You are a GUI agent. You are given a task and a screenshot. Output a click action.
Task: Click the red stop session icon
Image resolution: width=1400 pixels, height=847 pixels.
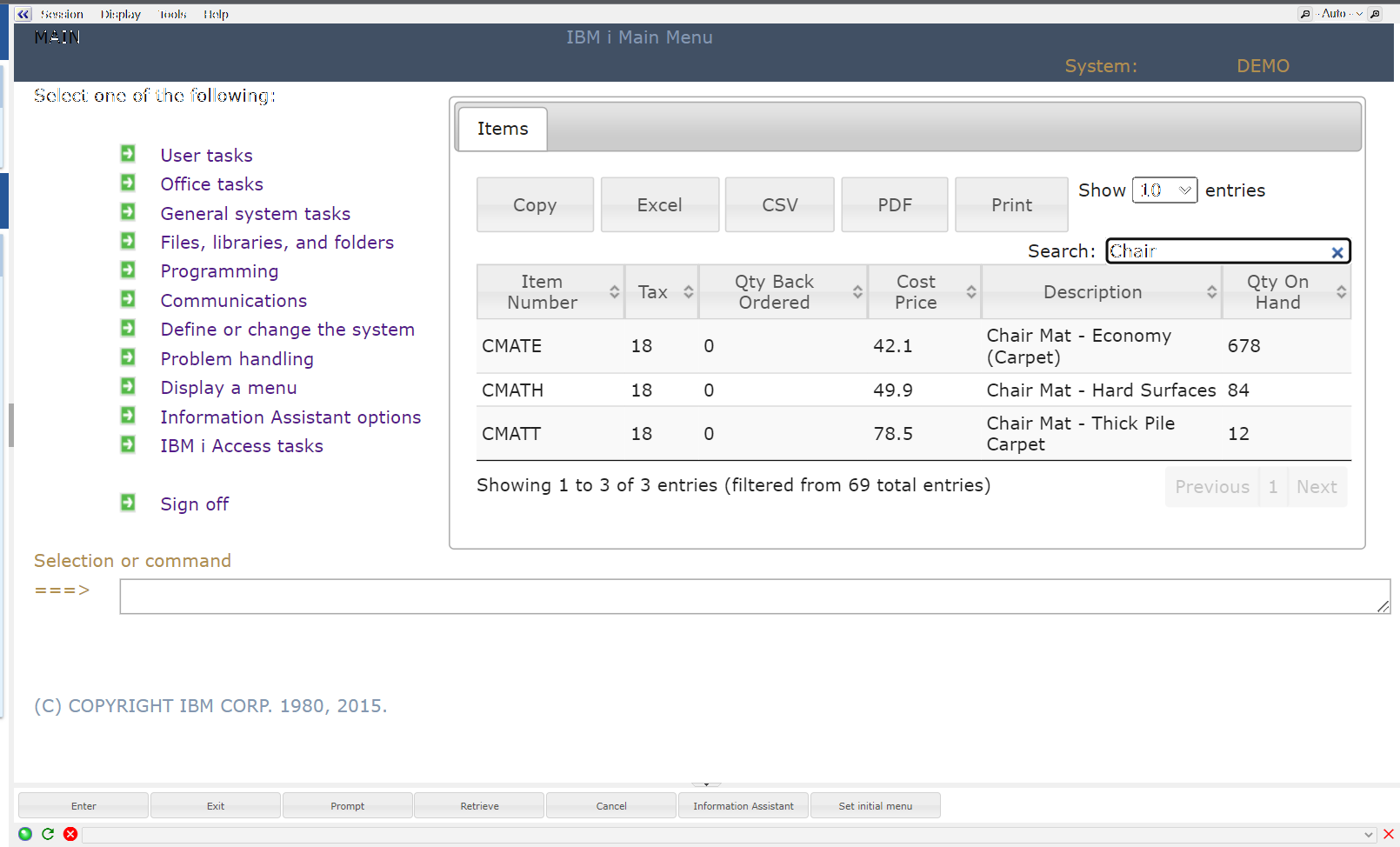pos(70,834)
